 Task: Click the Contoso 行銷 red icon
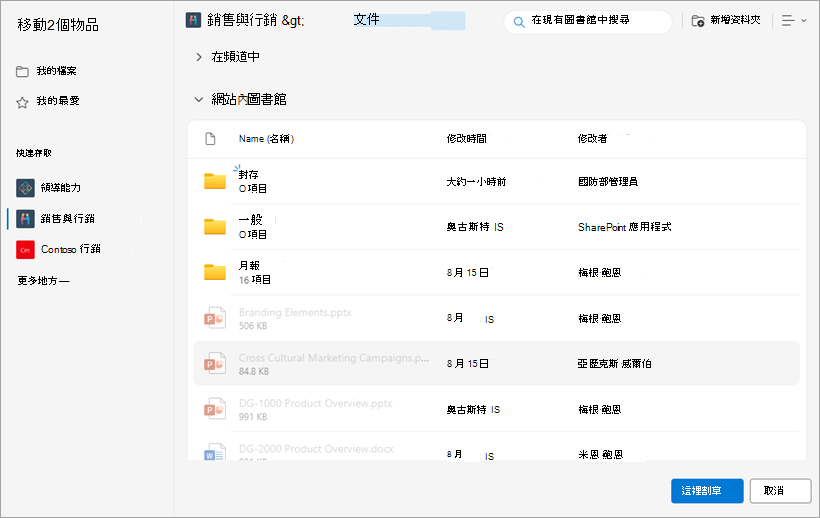click(25, 249)
